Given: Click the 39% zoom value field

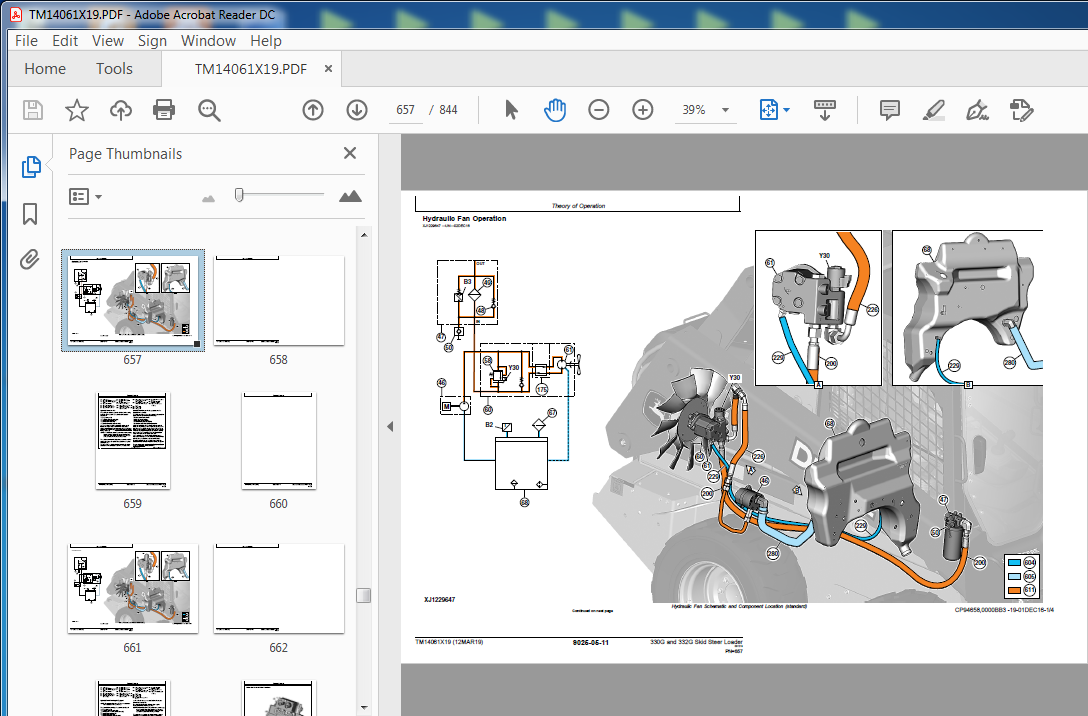Looking at the screenshot, I should [694, 110].
